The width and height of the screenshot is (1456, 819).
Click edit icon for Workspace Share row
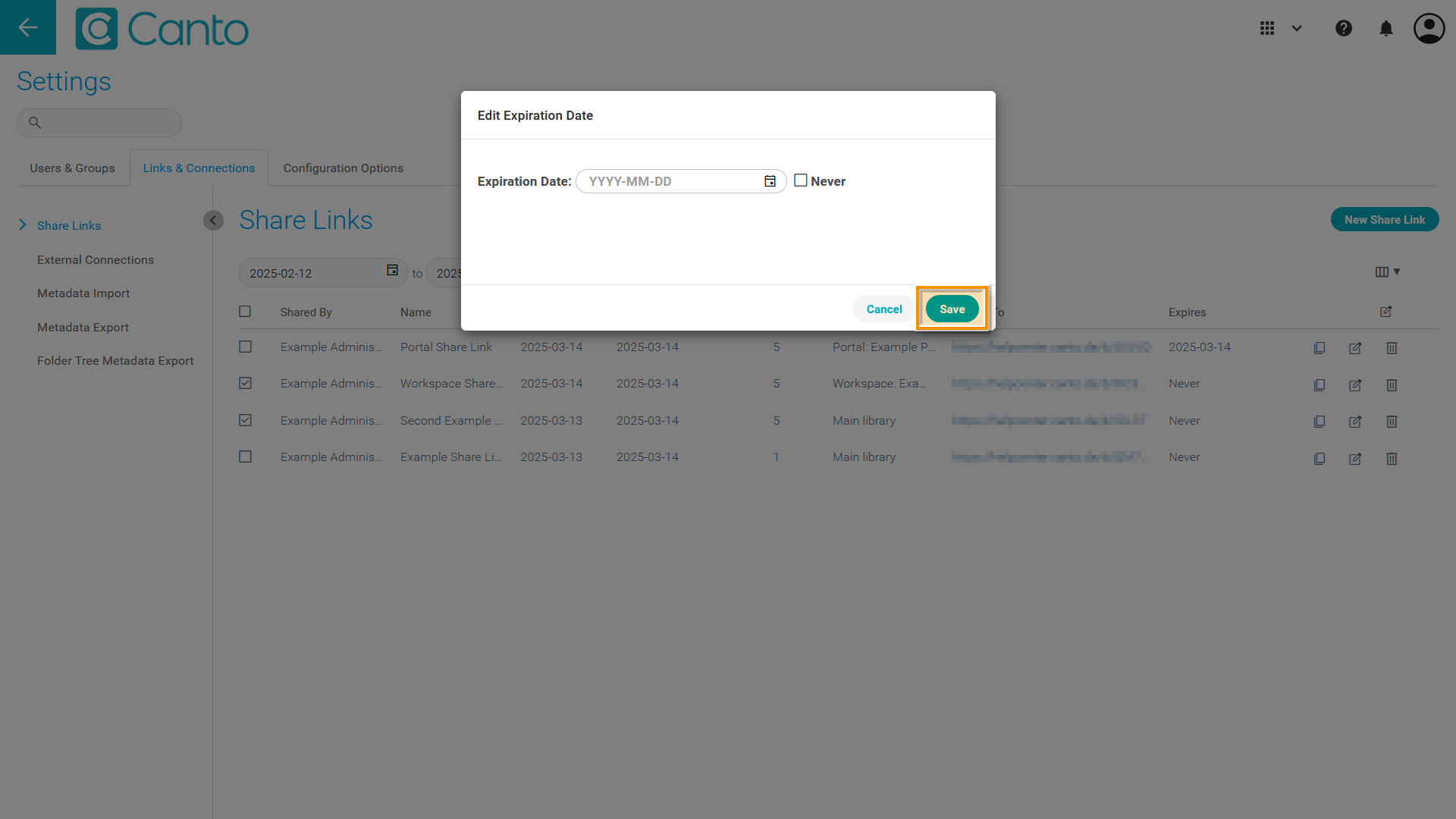point(1355,385)
